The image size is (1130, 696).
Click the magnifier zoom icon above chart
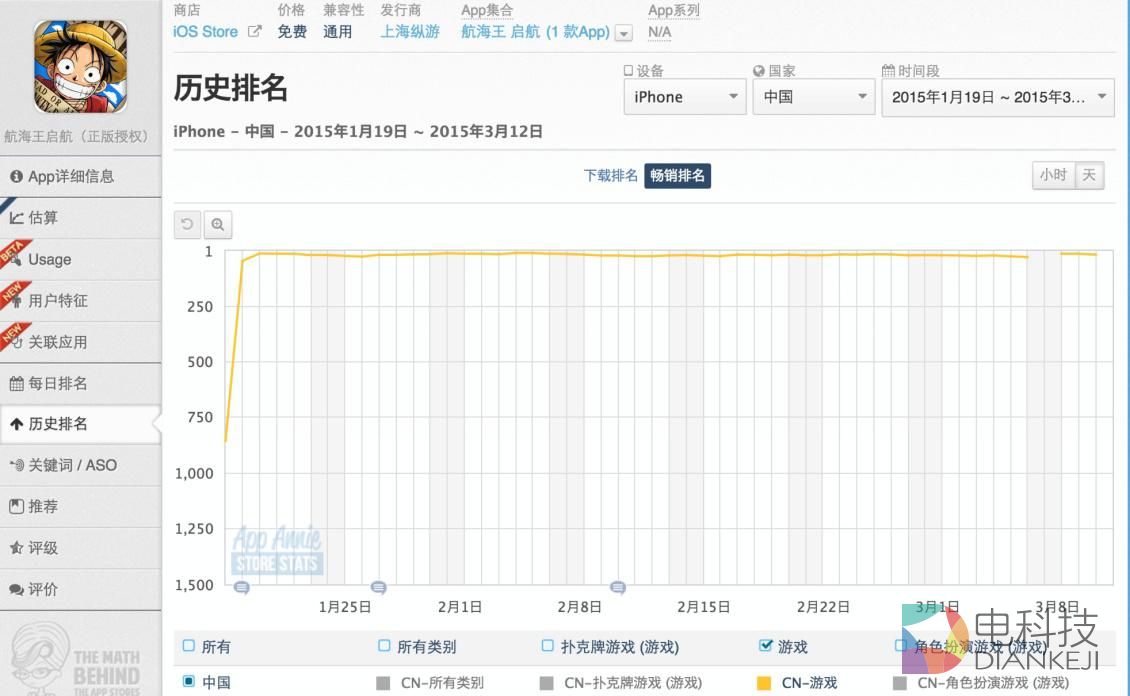pos(217,225)
